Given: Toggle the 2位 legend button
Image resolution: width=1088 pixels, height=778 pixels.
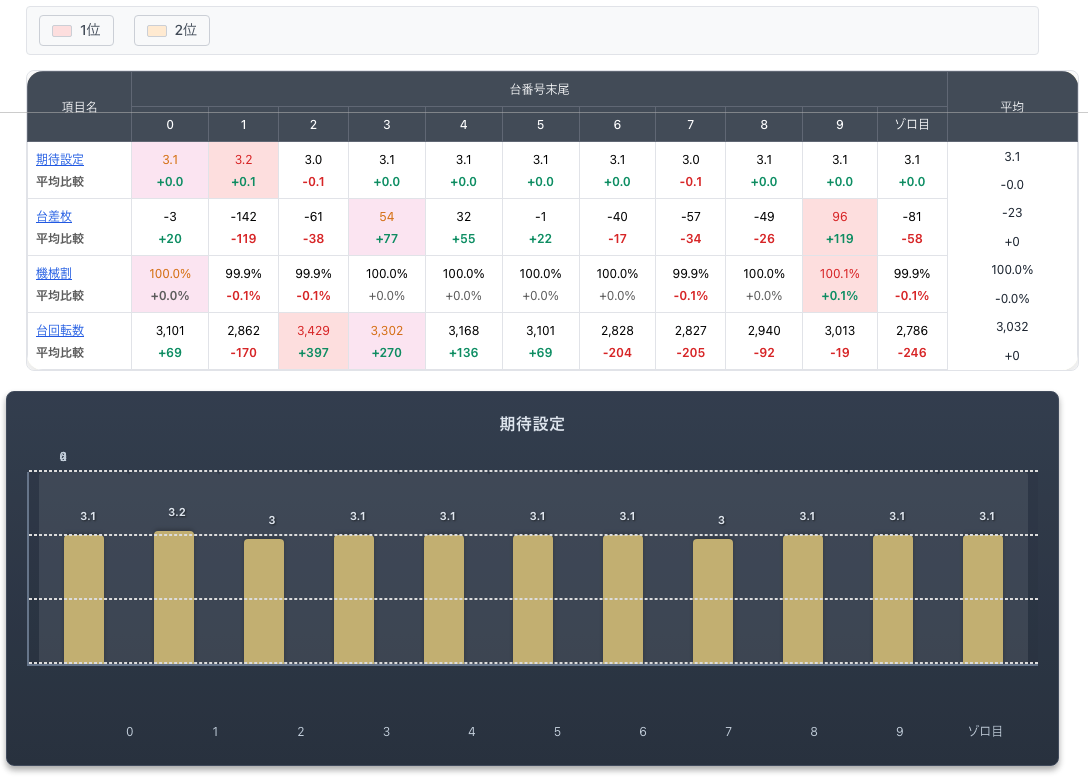Looking at the screenshot, I should pos(171,31).
